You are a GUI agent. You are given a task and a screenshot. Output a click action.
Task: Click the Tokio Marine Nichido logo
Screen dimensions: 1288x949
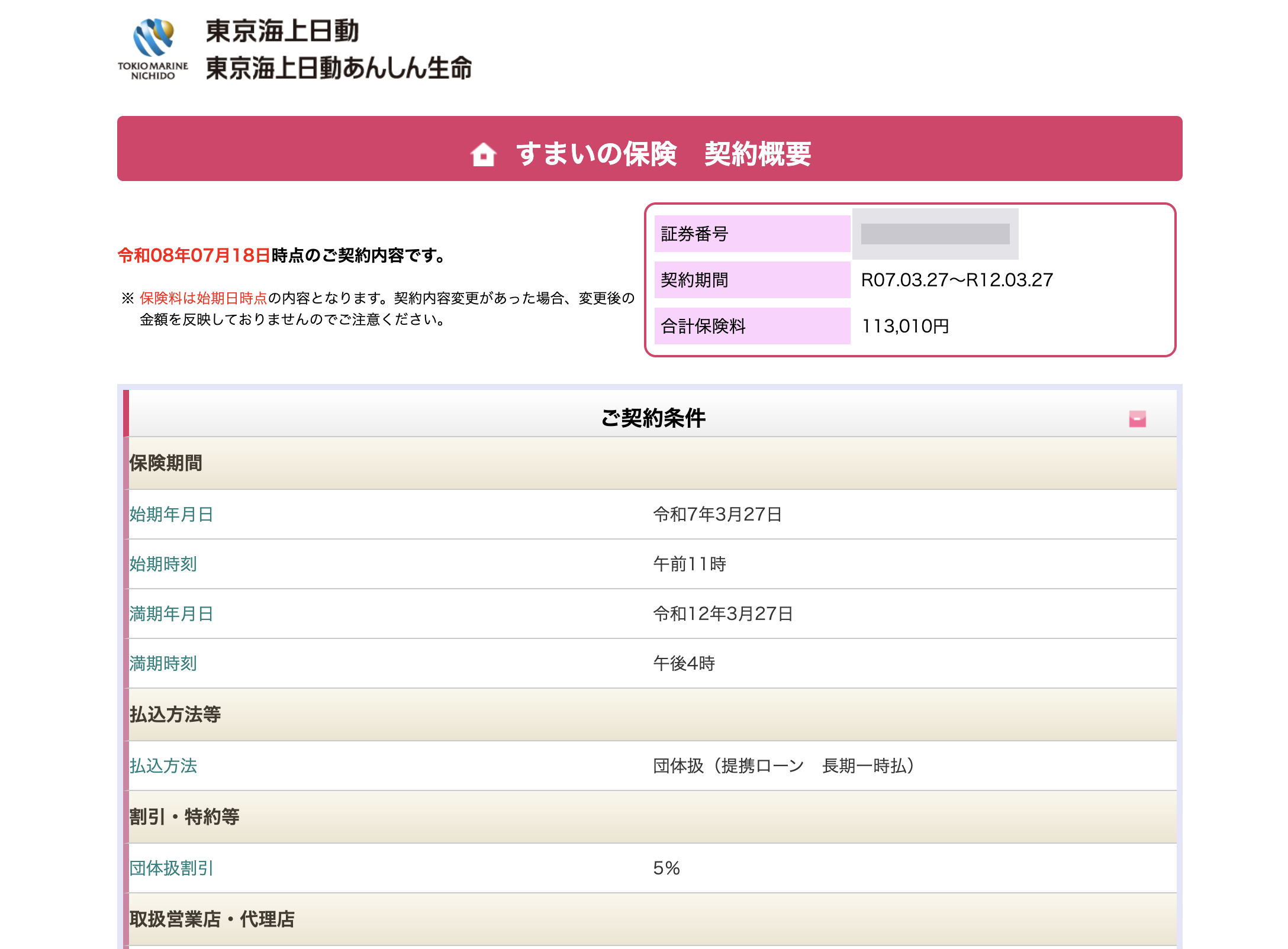click(153, 49)
